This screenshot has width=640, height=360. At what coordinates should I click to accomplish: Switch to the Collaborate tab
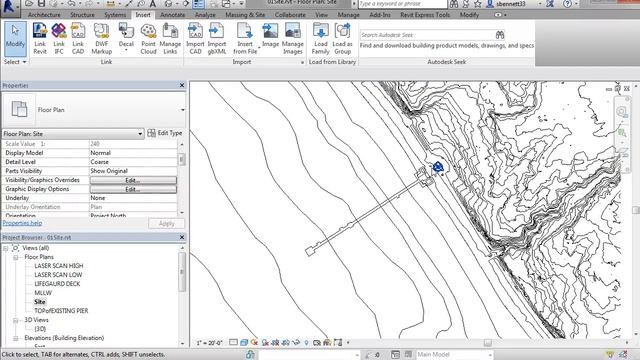(290, 15)
